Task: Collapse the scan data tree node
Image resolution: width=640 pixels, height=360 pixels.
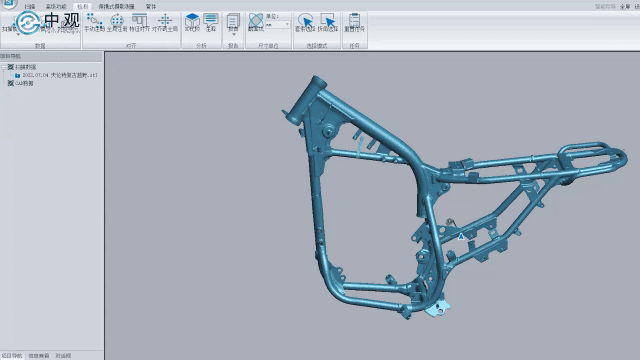Action: pyautogui.click(x=3, y=67)
